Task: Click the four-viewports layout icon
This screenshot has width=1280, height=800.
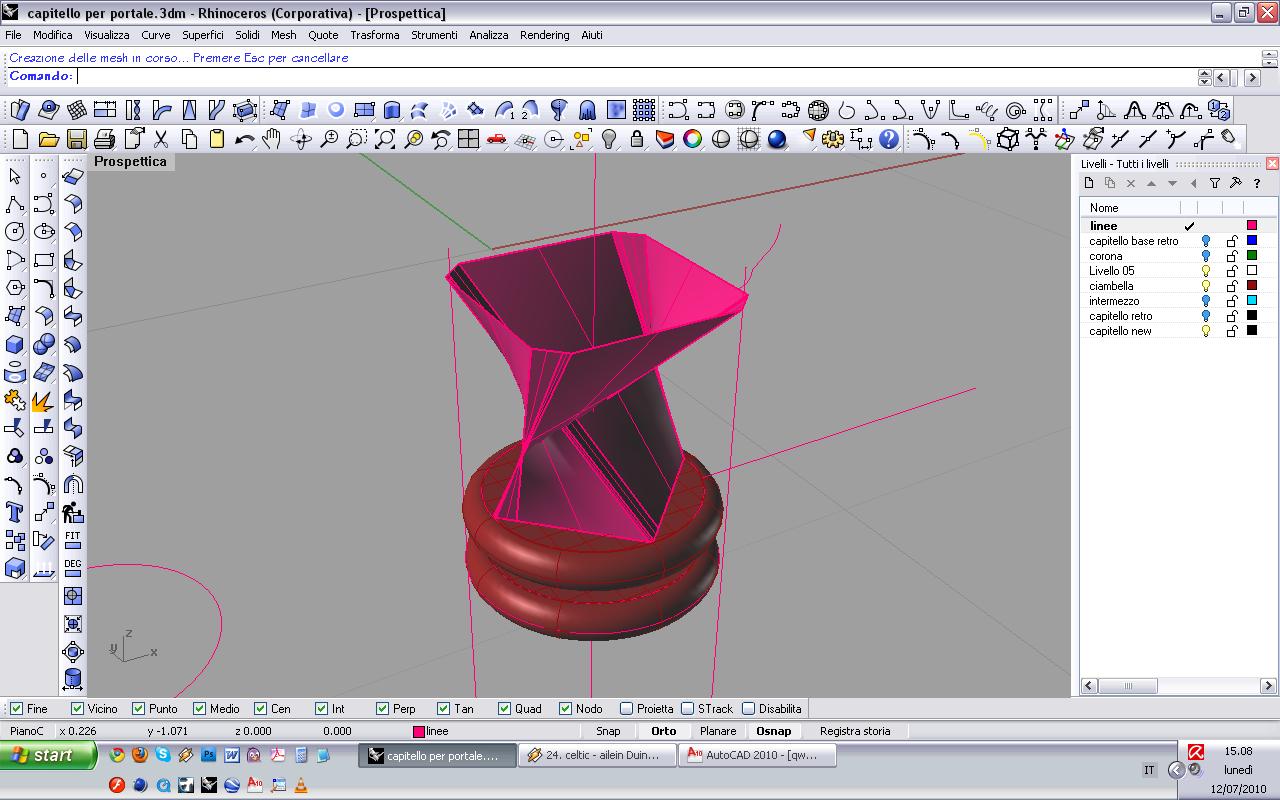Action: 468,139
